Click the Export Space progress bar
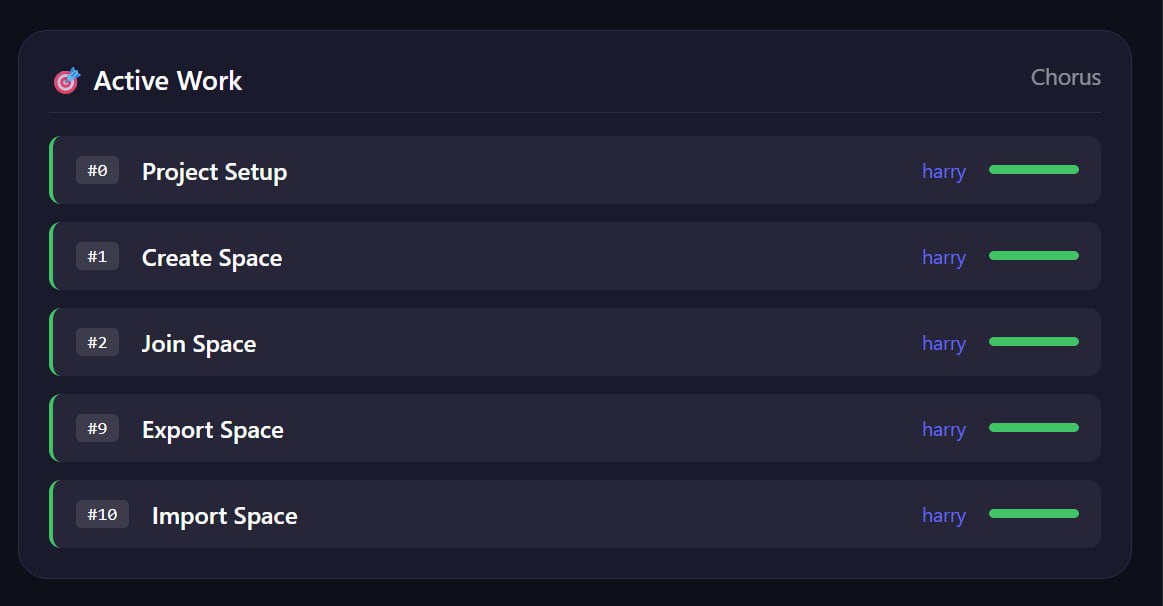The height and width of the screenshot is (606, 1163). 1033,428
